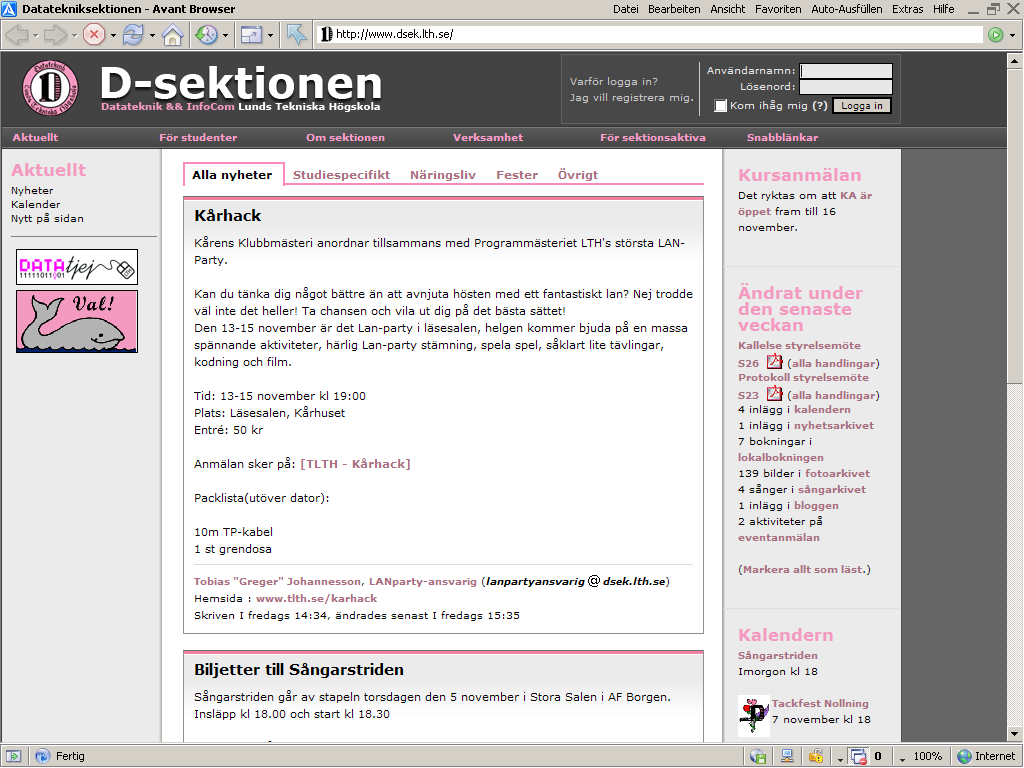Click the Logga in button
Viewport: 1024px width, 768px height.
click(x=861, y=106)
